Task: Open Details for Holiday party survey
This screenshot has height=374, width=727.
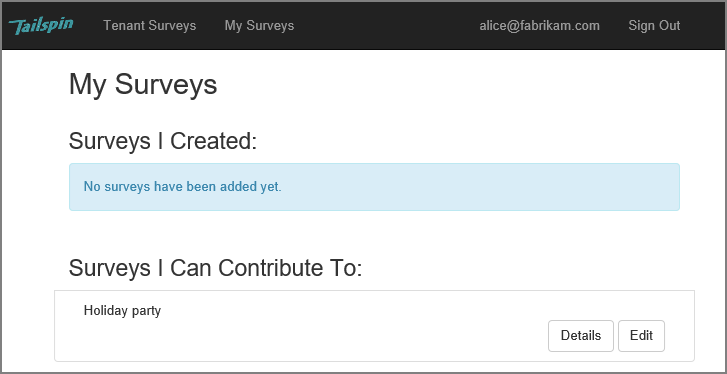Action: [x=580, y=336]
